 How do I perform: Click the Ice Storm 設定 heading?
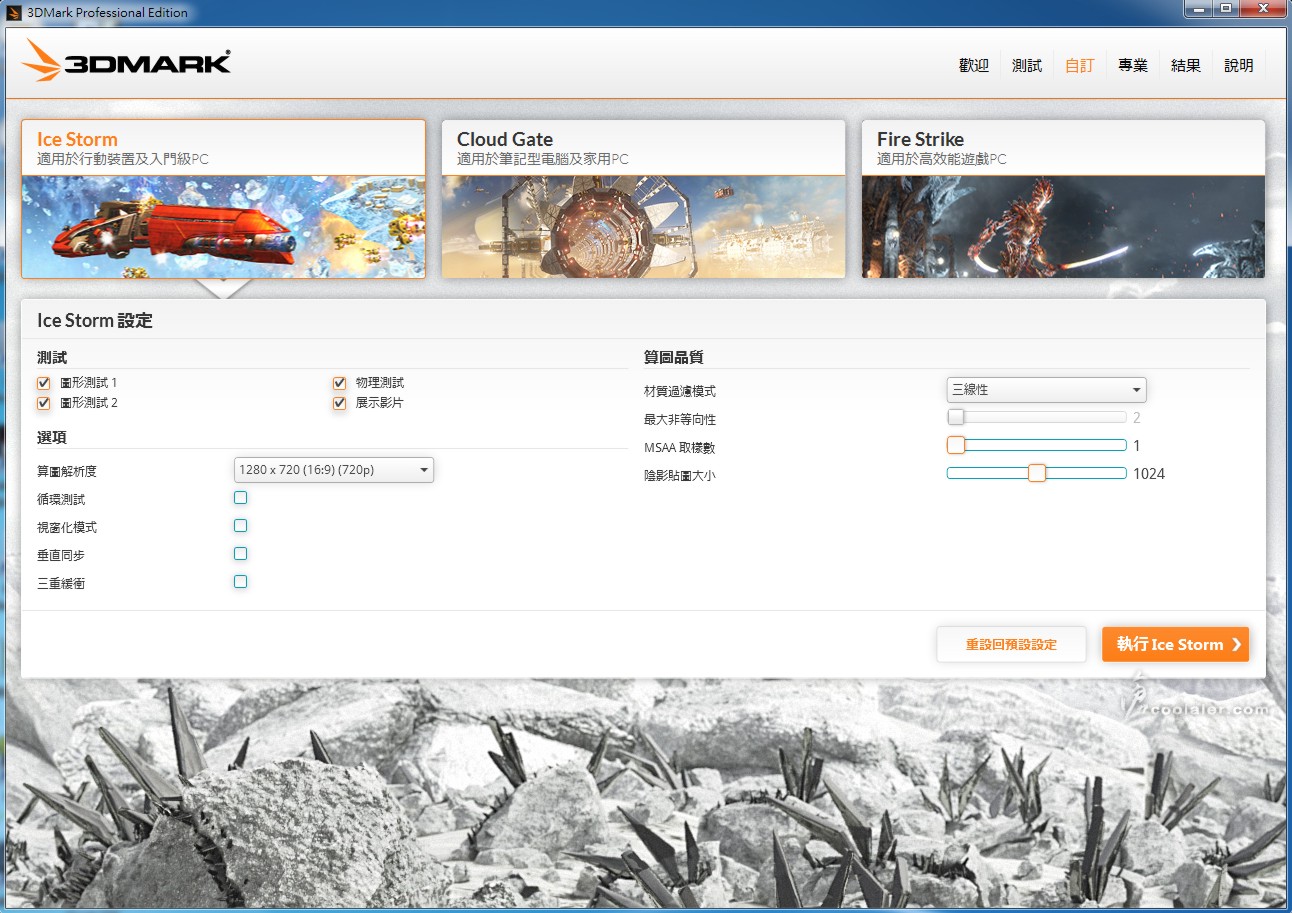(x=95, y=321)
